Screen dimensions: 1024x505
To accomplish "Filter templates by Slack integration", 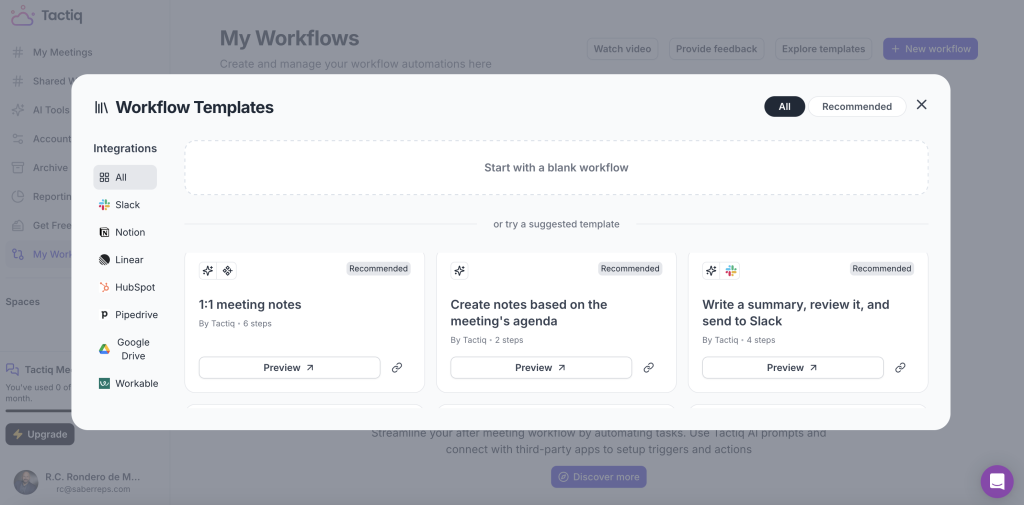I will pyautogui.click(x=126, y=205).
